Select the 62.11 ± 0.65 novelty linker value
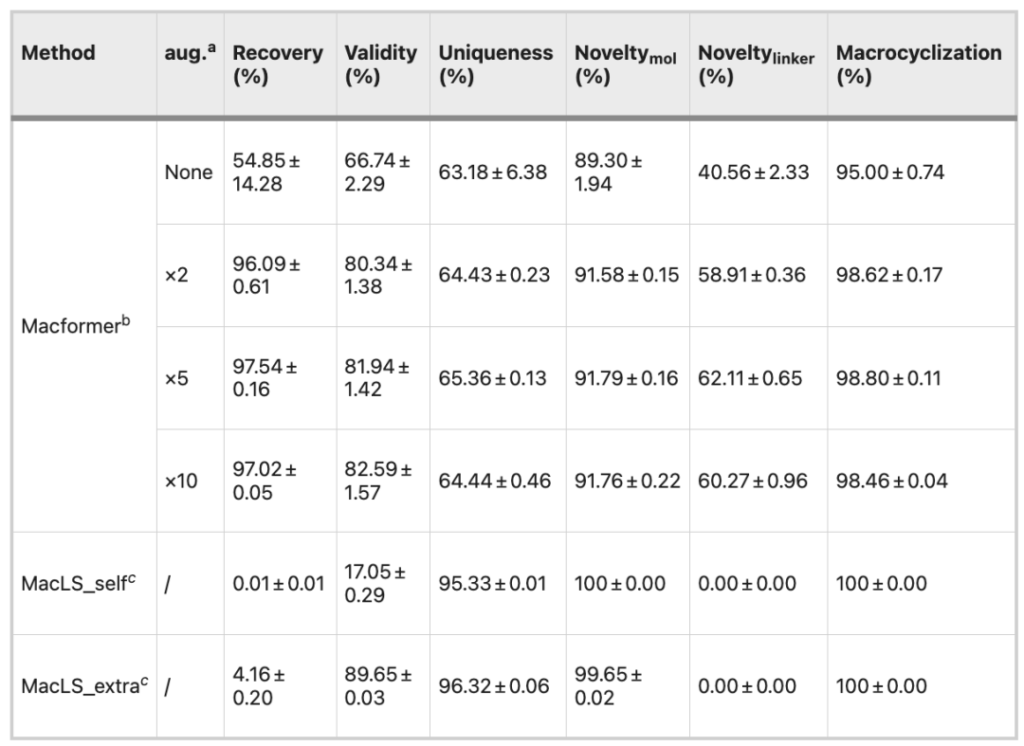 (x=750, y=378)
